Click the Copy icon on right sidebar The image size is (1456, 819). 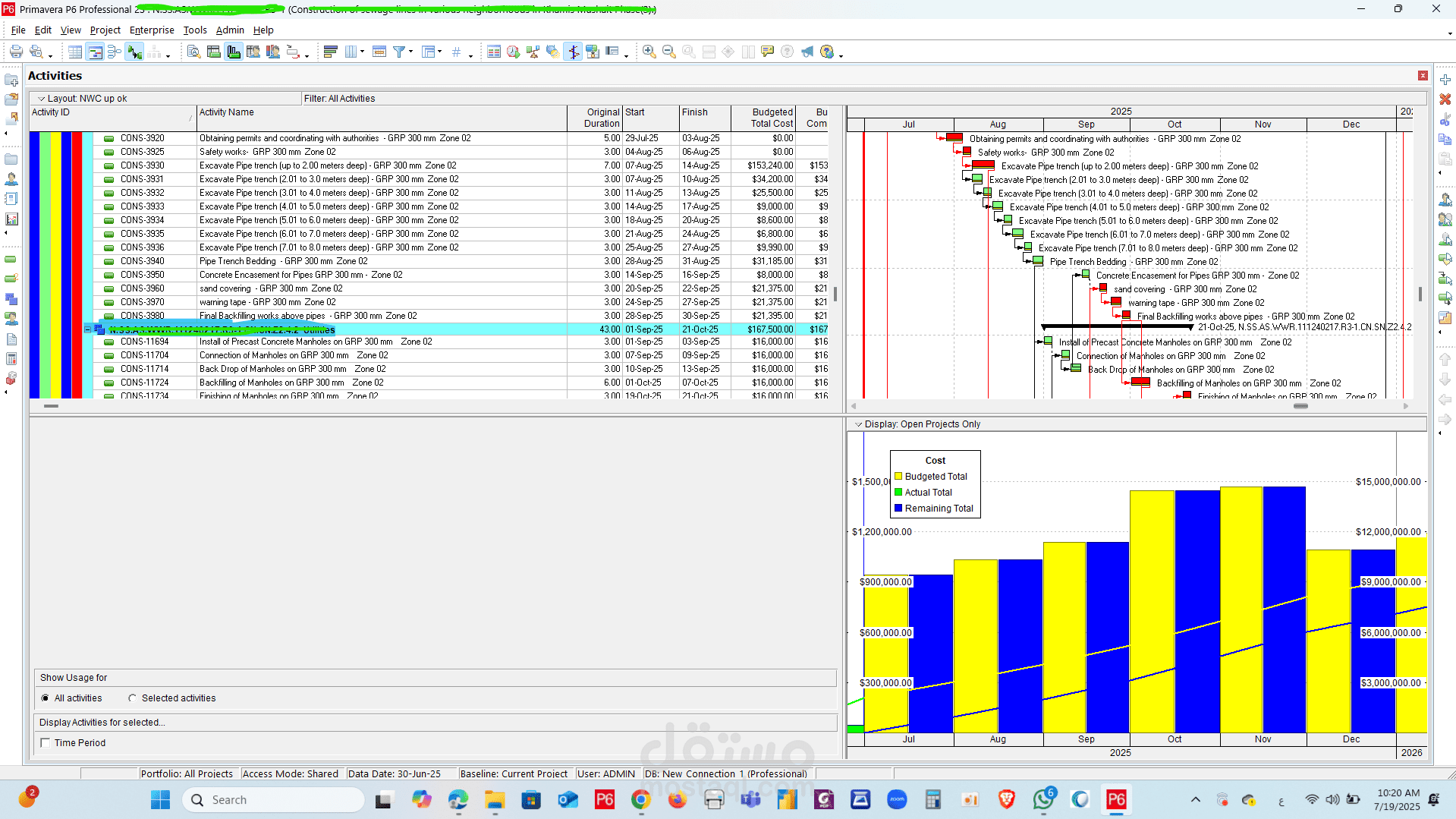tap(1445, 140)
